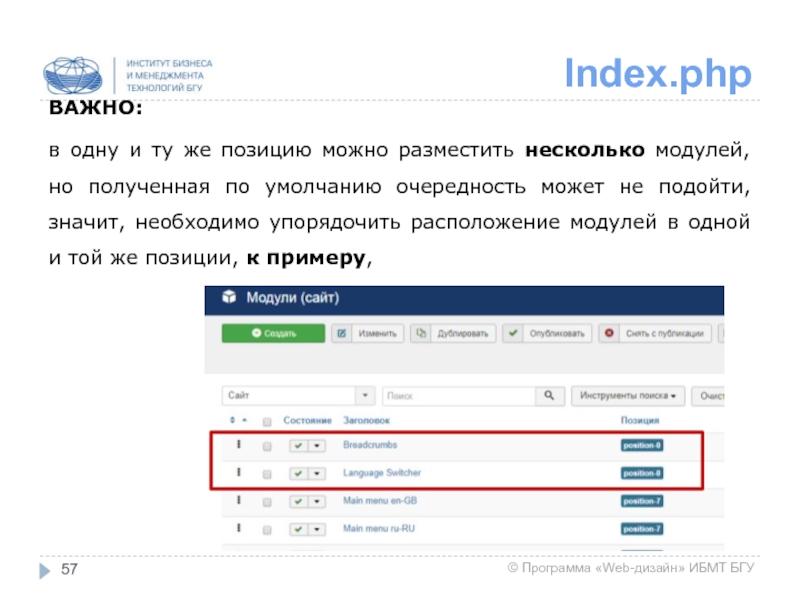Click the slide advance triangle beside 57
800x600 pixels.
(x=45, y=570)
